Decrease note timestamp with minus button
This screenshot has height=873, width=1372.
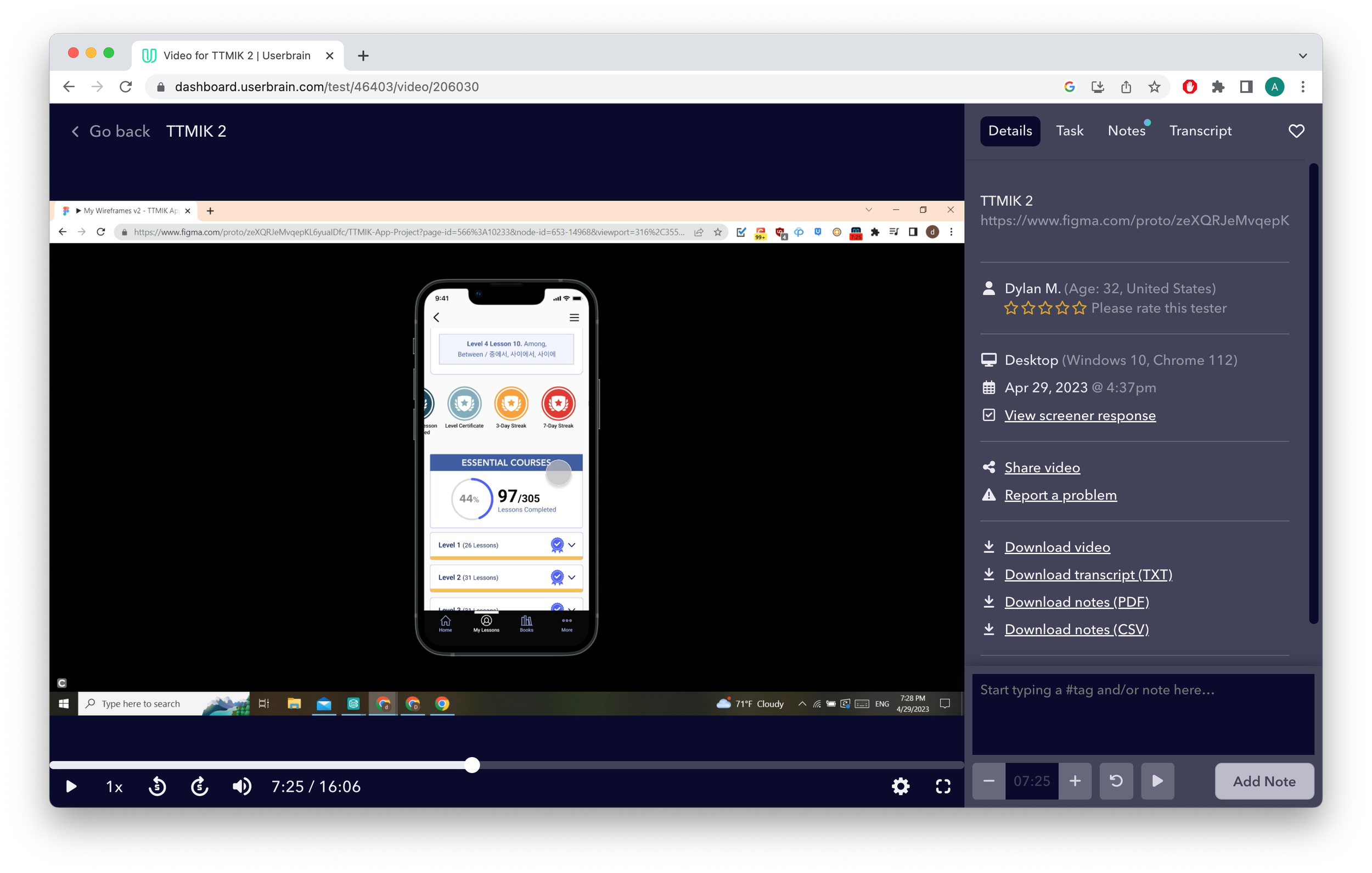point(988,781)
